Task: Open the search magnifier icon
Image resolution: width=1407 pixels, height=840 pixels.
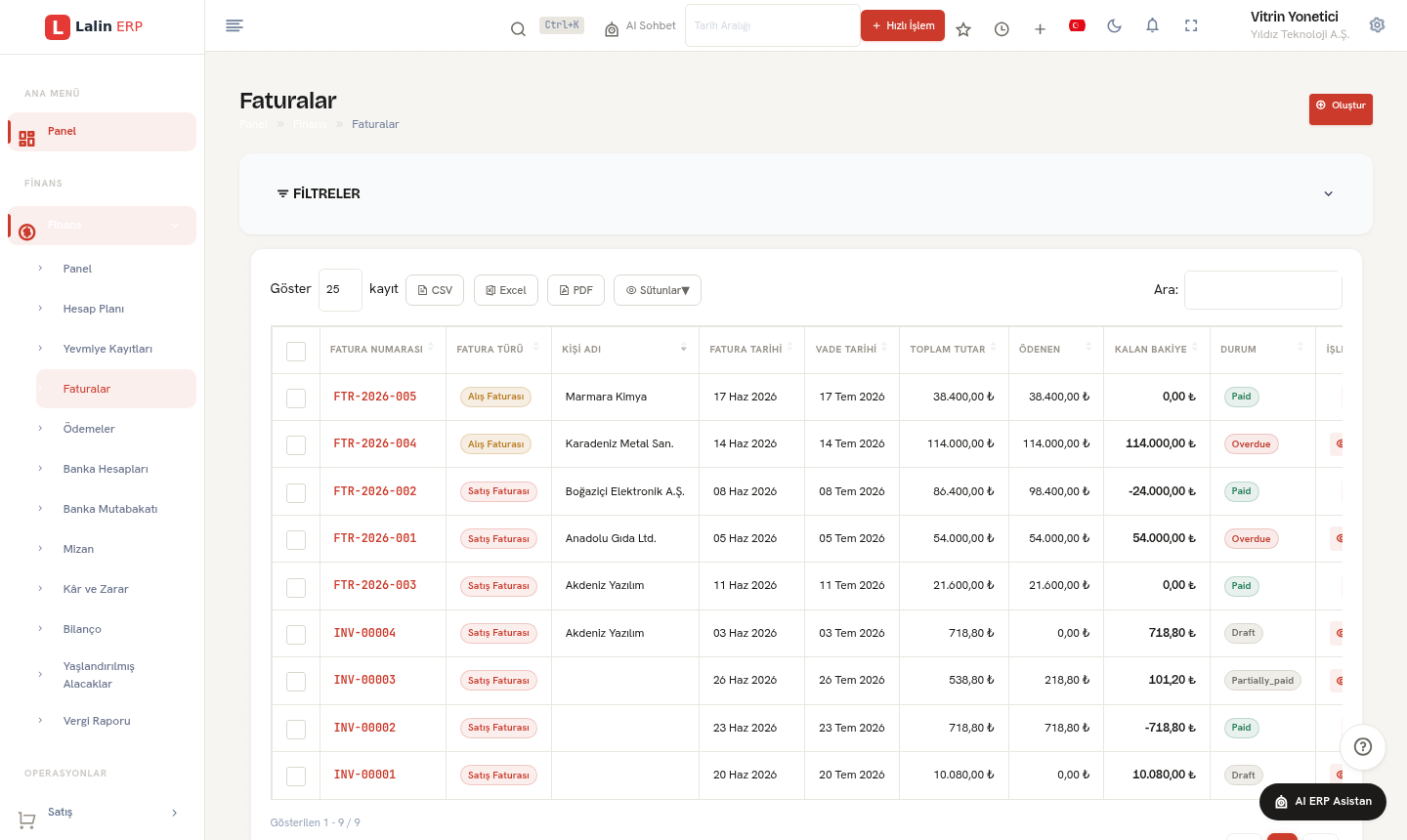Action: [518, 28]
